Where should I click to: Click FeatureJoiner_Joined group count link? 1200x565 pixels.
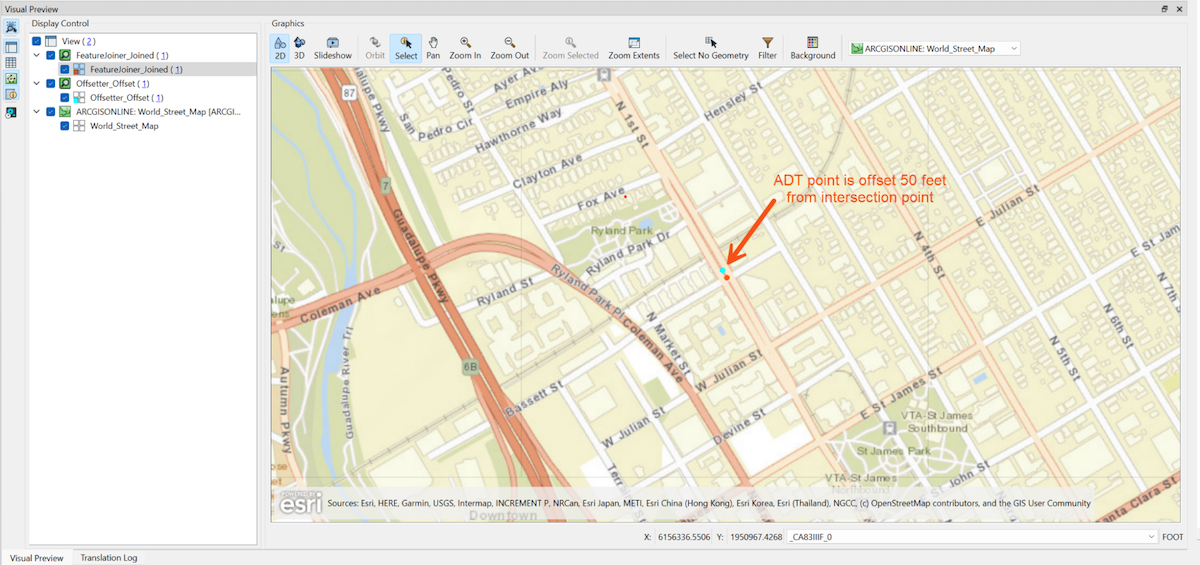pos(164,55)
